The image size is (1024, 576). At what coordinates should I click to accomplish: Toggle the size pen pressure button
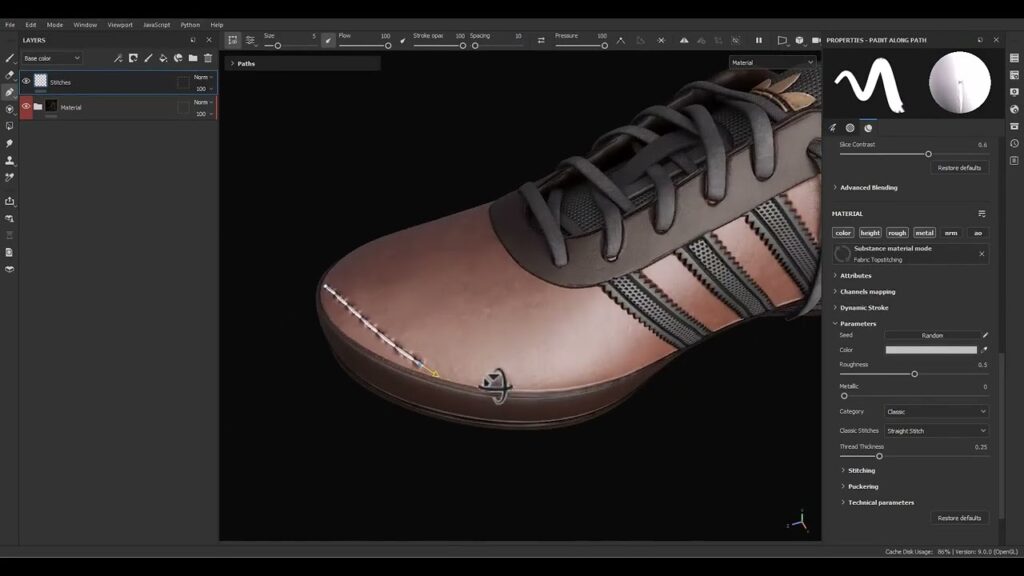(x=328, y=40)
